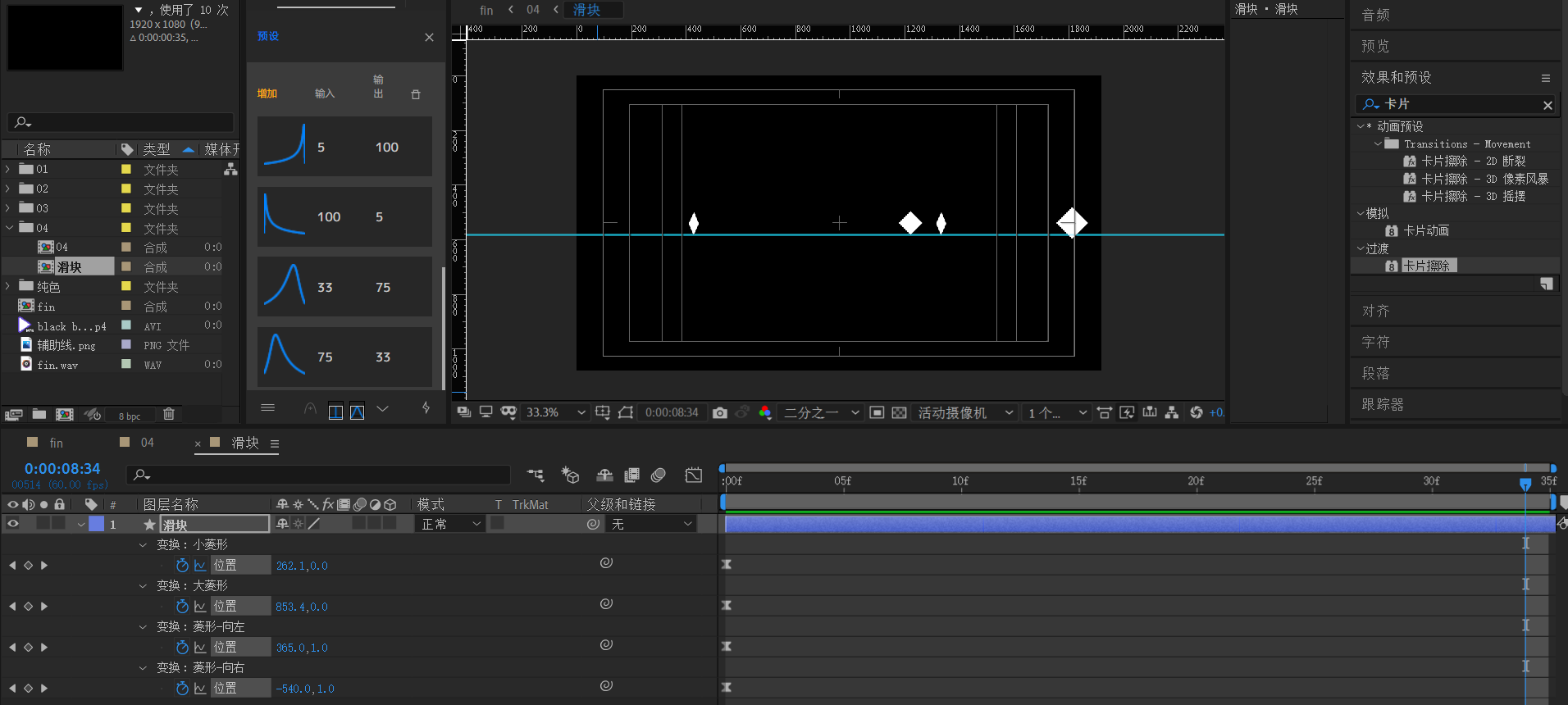Close the 预设 presets panel
Viewport: 1568px width, 705px height.
click(x=429, y=37)
